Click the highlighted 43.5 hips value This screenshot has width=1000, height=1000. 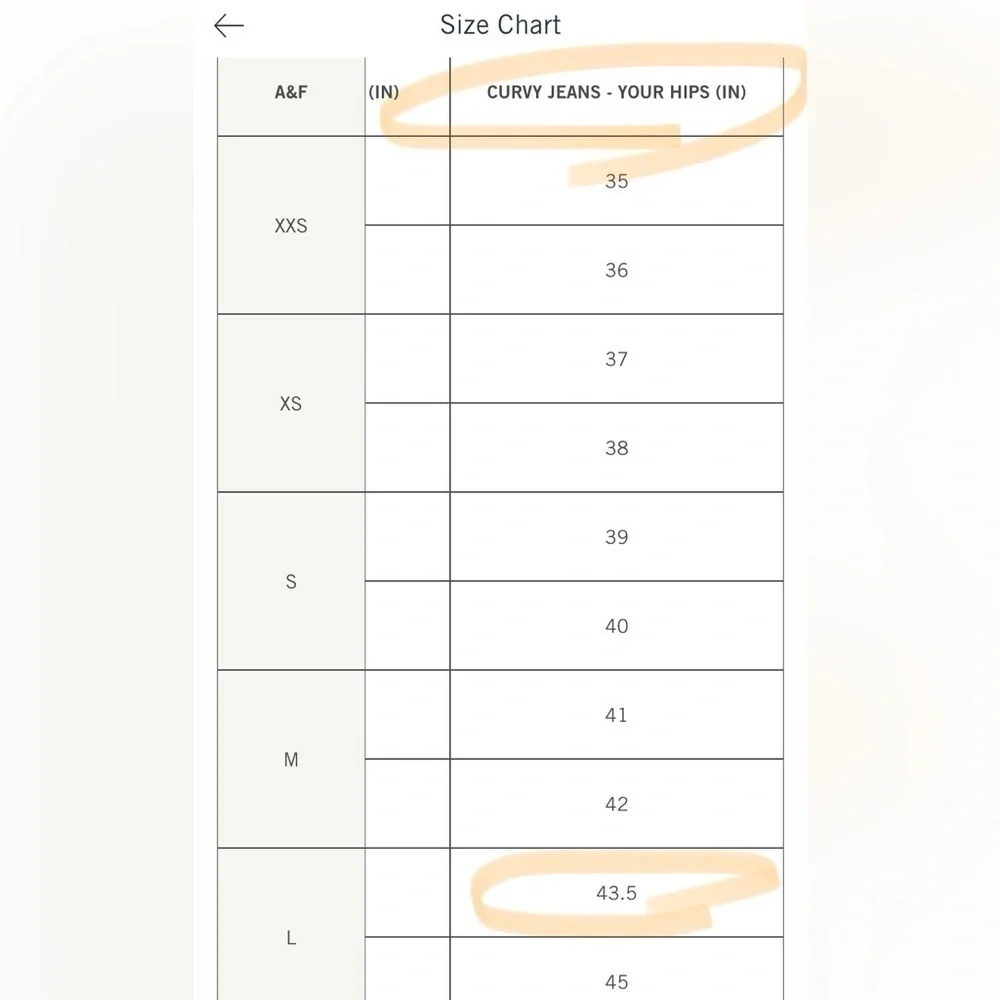(x=616, y=893)
